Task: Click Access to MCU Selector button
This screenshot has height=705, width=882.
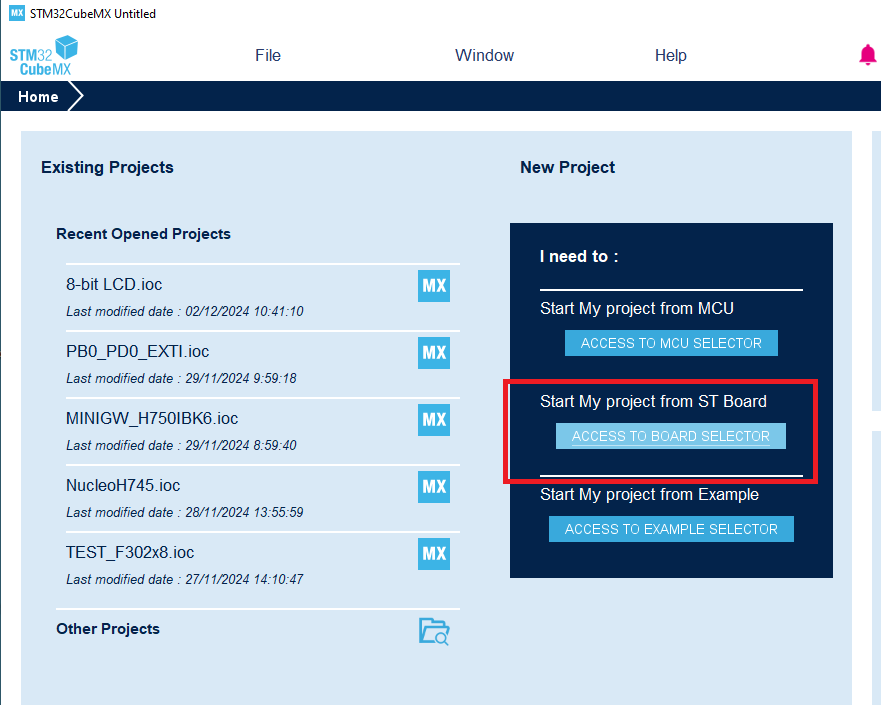Action: click(x=671, y=343)
